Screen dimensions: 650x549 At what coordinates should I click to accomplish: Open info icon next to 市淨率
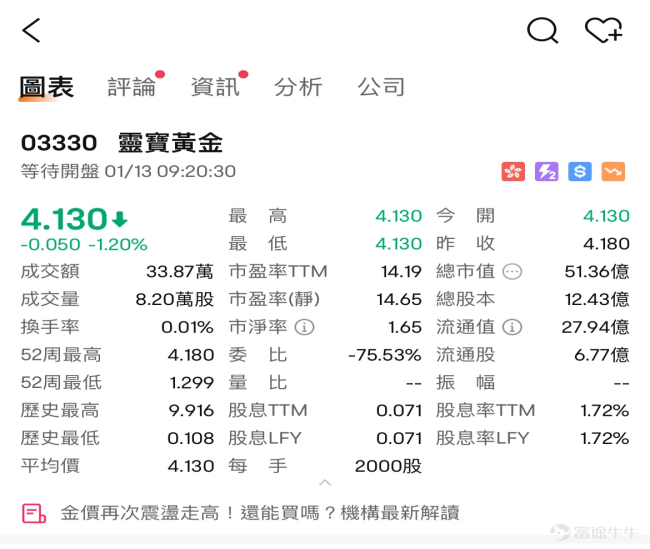[x=304, y=327]
